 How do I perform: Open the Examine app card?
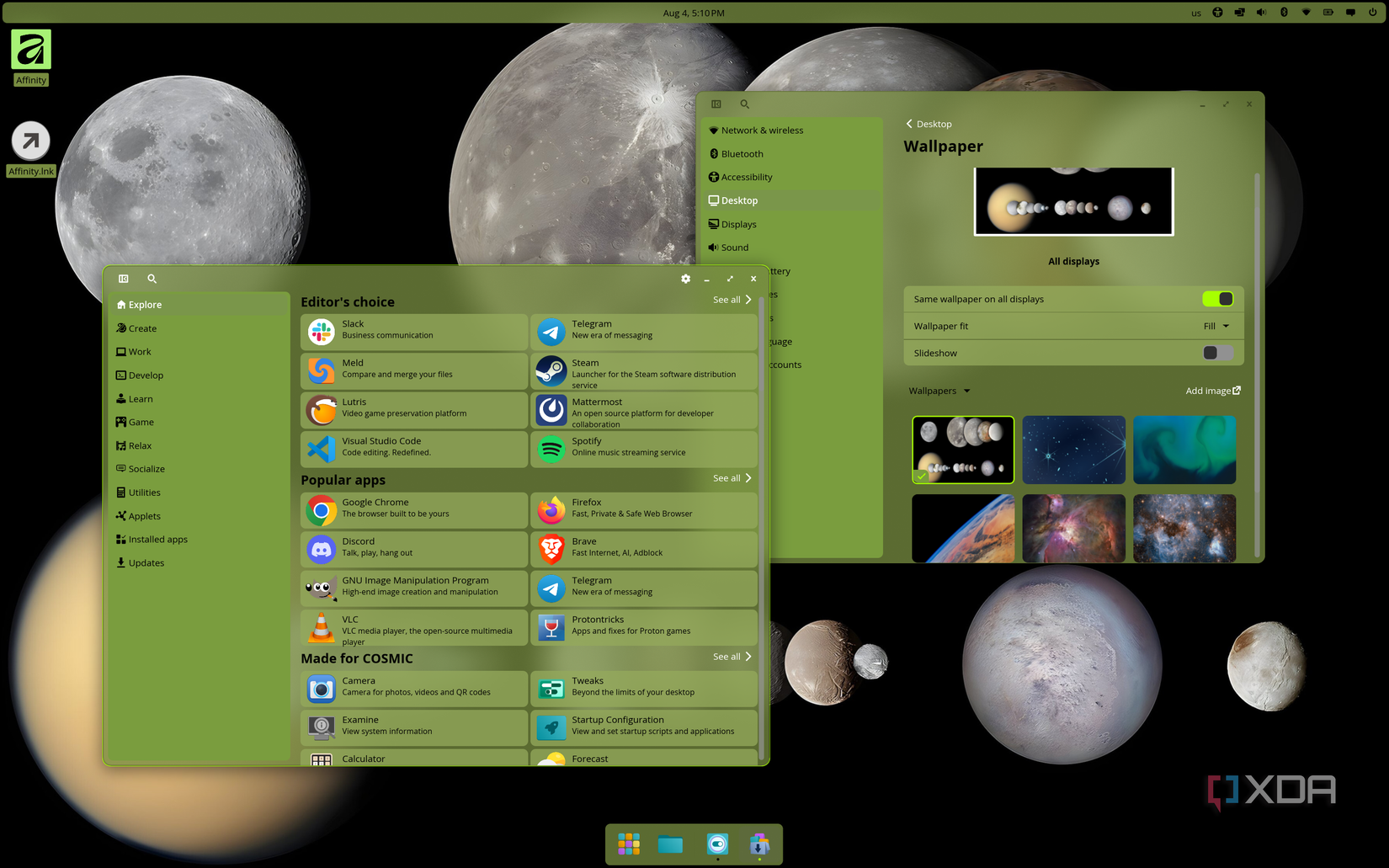[x=413, y=727]
